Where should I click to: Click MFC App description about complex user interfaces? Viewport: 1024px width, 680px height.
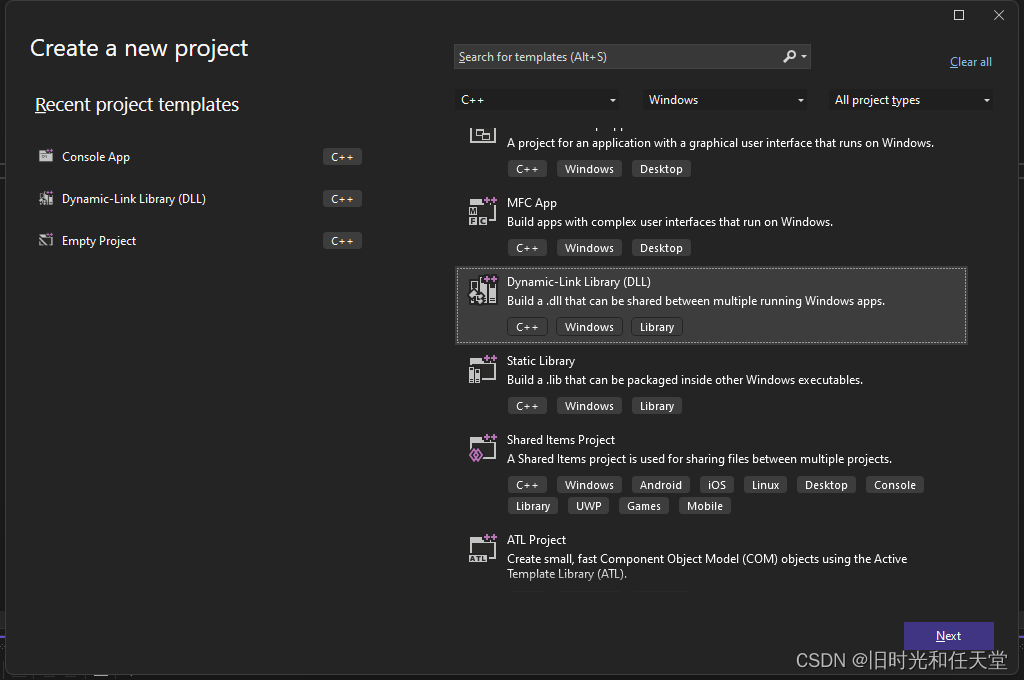[x=669, y=222]
